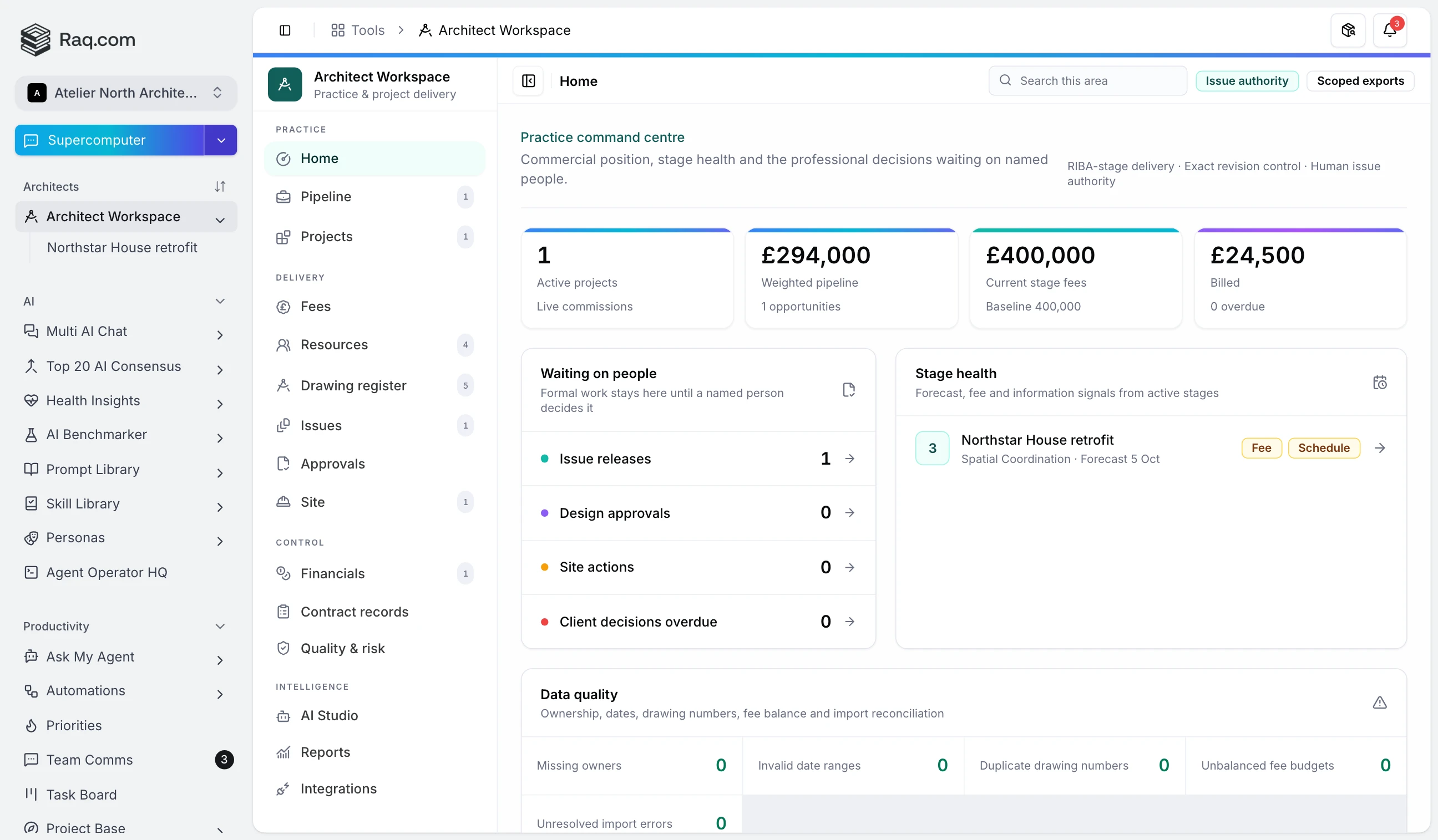Open Fees in the Delivery section
The image size is (1438, 840).
coord(374,307)
